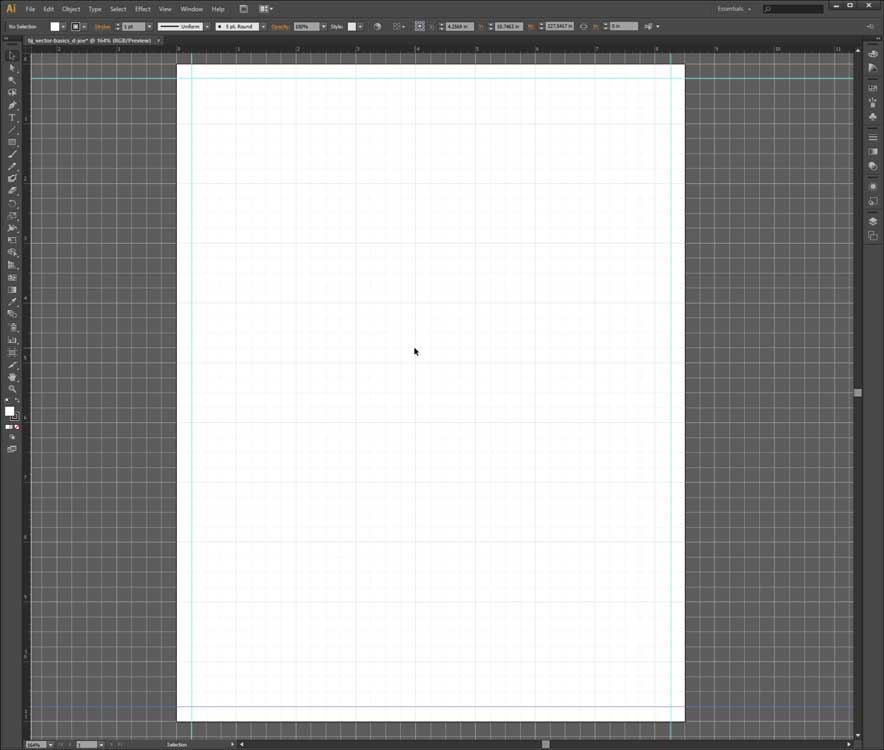Click the Magic Wand tool
884x750 pixels.
[x=12, y=80]
